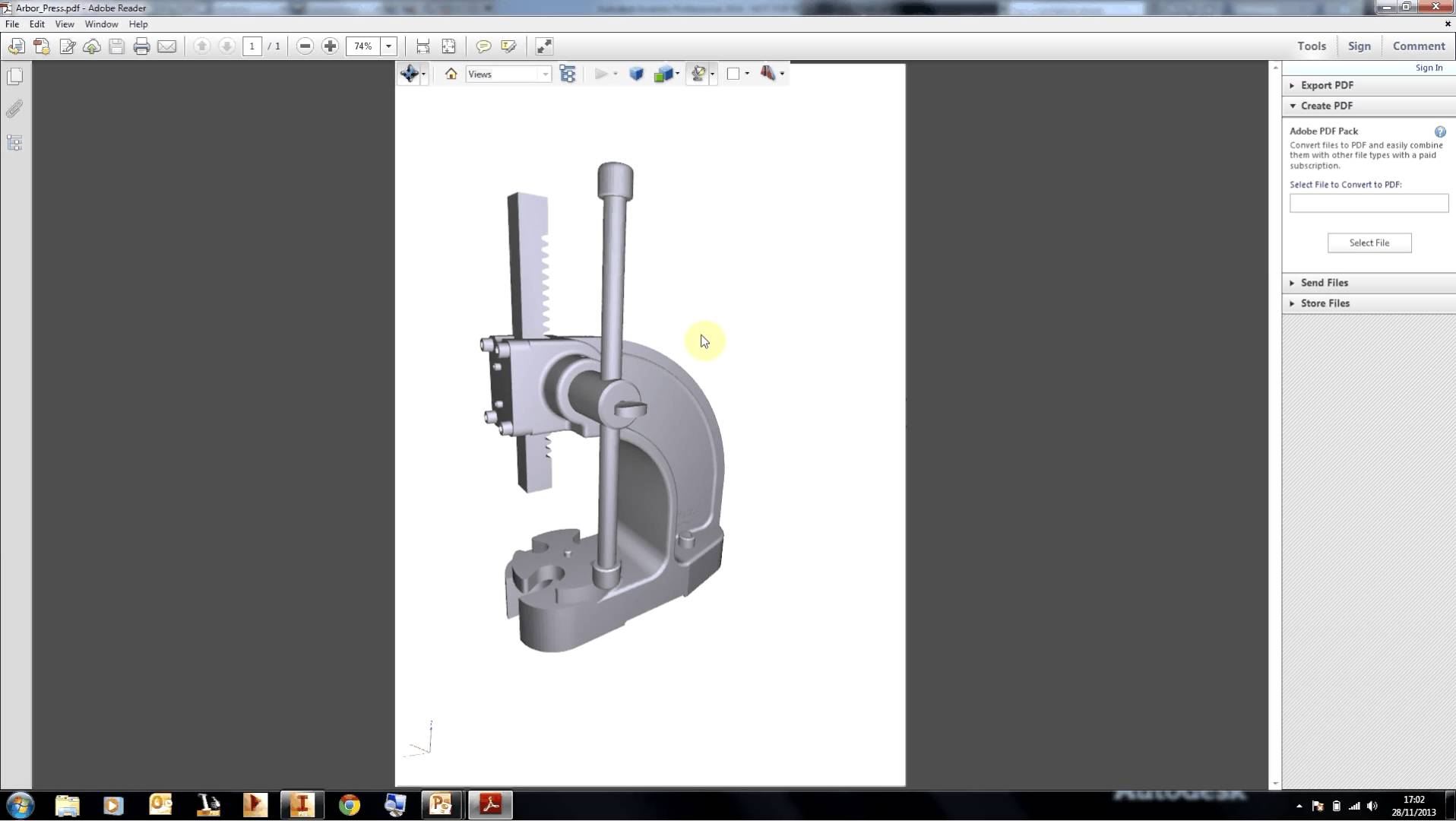1456x821 pixels.
Task: Open the Help menu
Action: (x=138, y=24)
